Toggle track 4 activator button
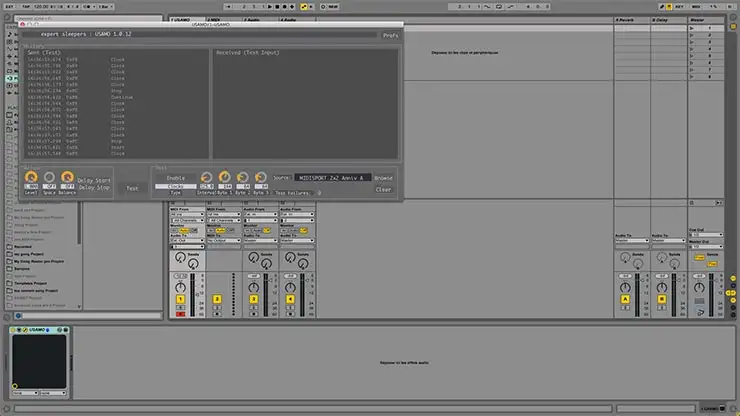Screen dimensions: 740x416 tap(290, 299)
